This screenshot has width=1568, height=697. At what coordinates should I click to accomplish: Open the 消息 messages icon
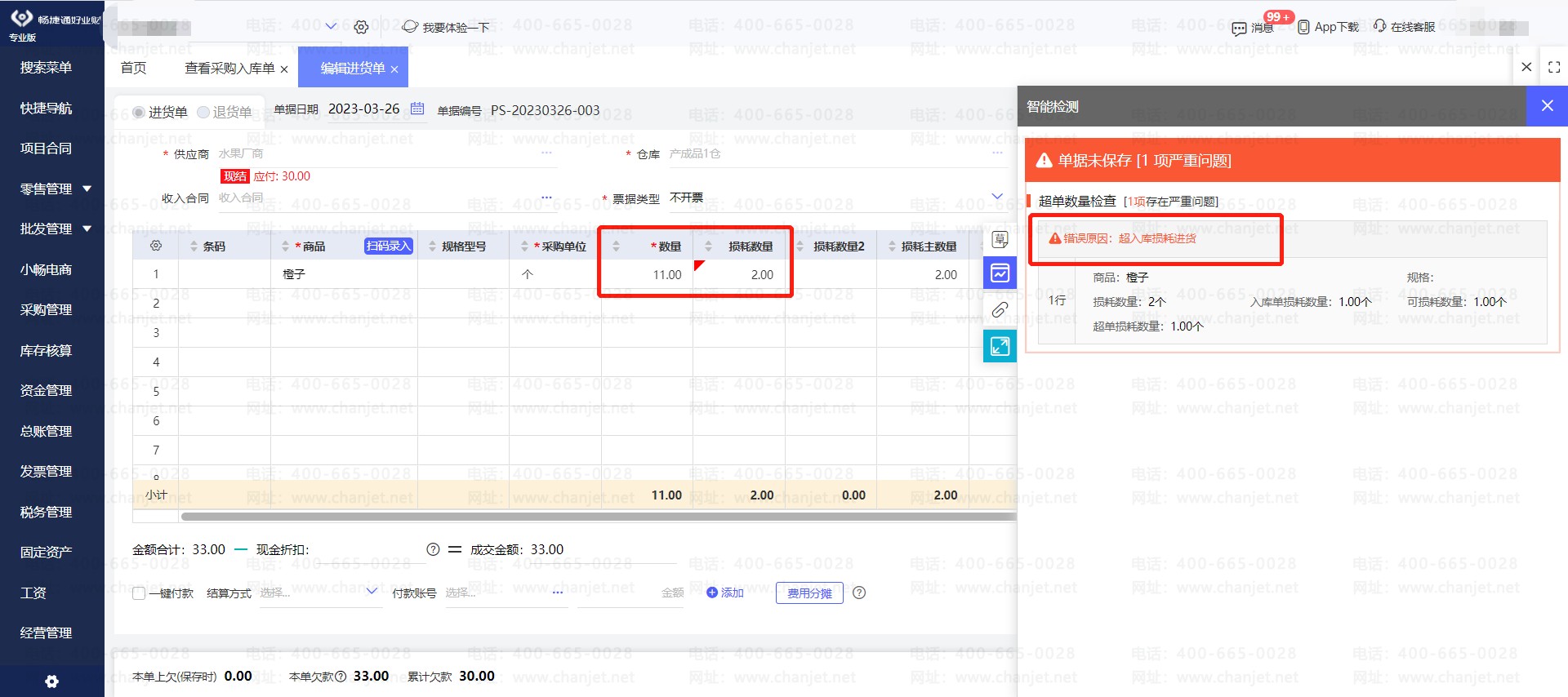click(1253, 27)
